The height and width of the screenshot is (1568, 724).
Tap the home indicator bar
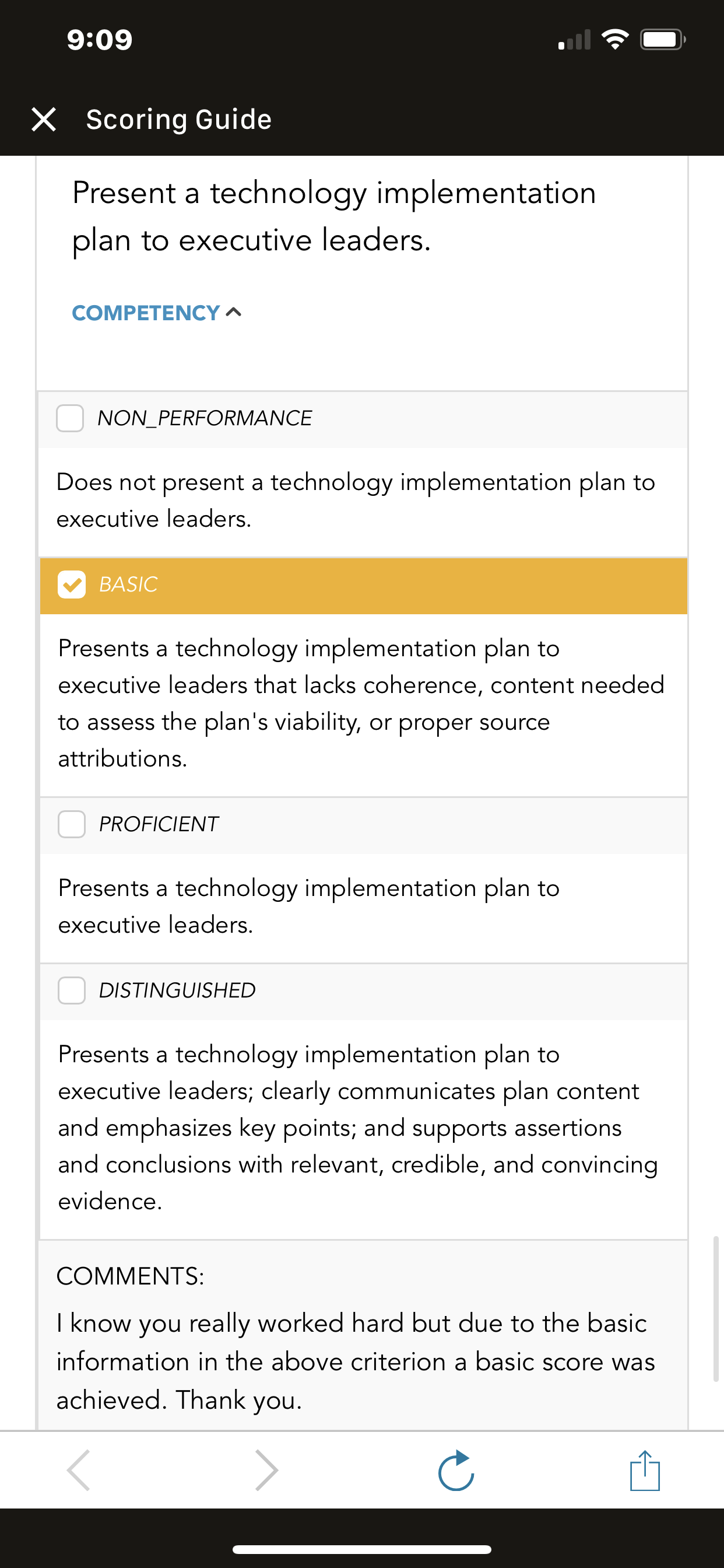pyautogui.click(x=362, y=1549)
